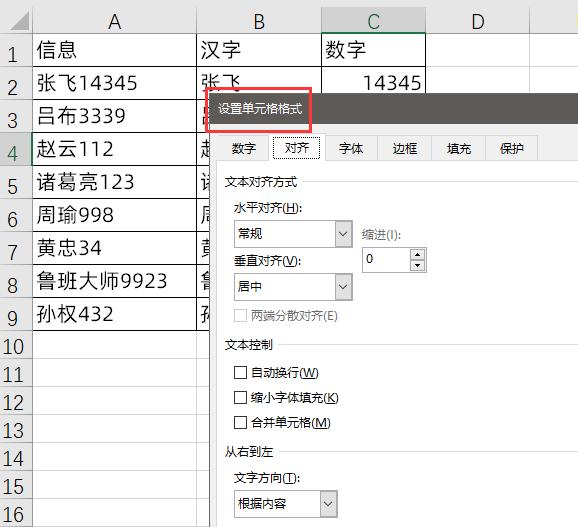Go to the 边框 tab

pyautogui.click(x=404, y=149)
